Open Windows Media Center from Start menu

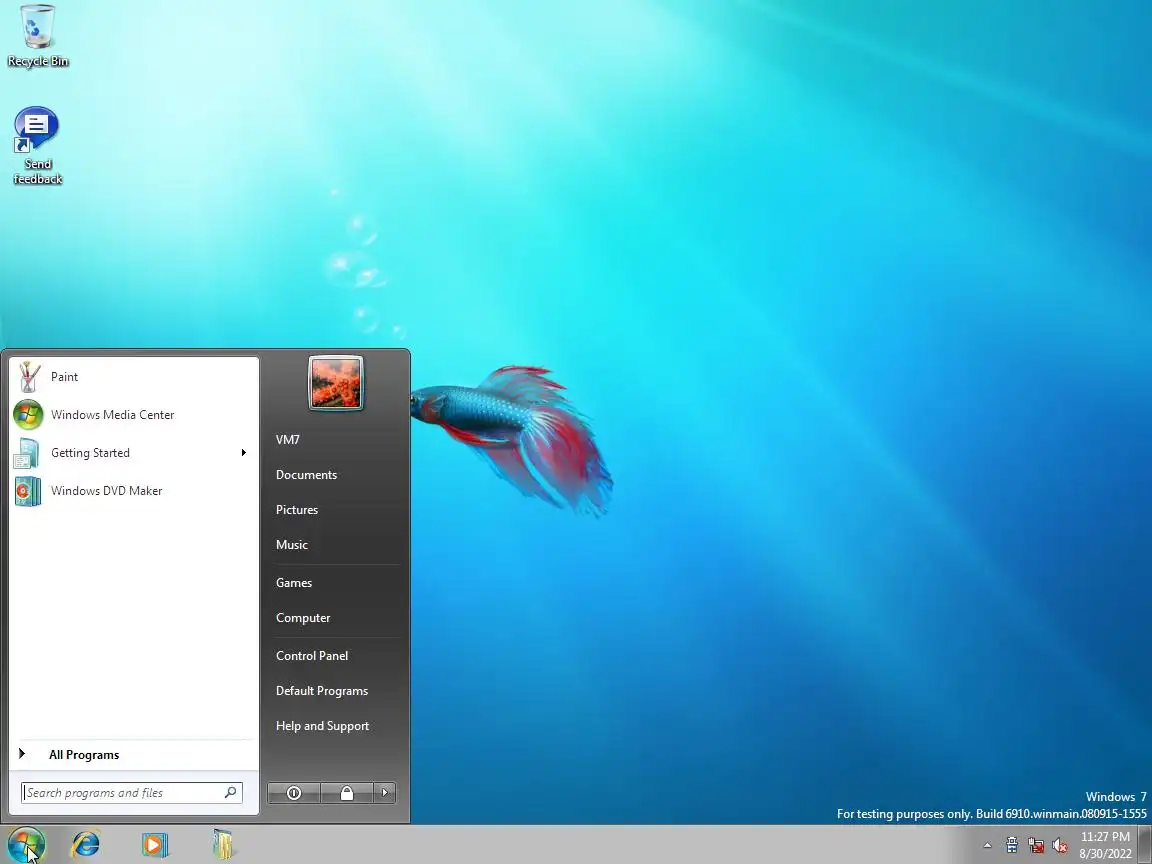tap(134, 415)
